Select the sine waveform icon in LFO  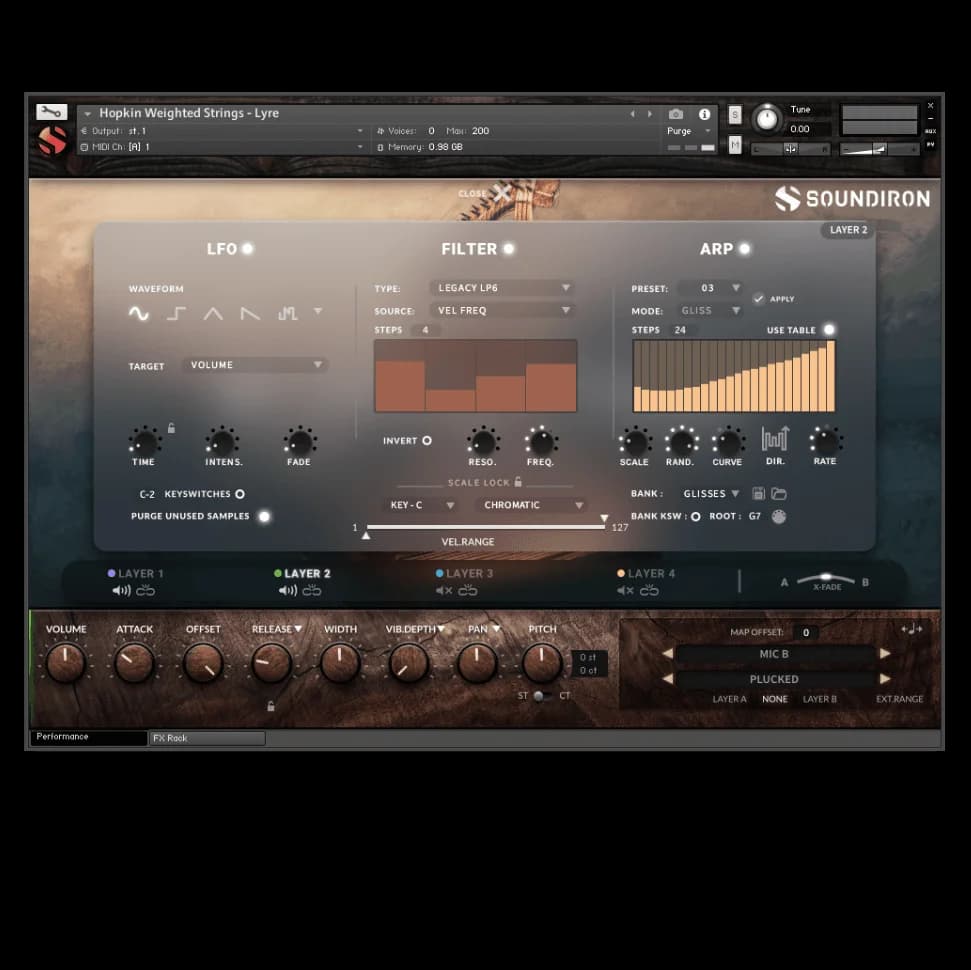138,314
